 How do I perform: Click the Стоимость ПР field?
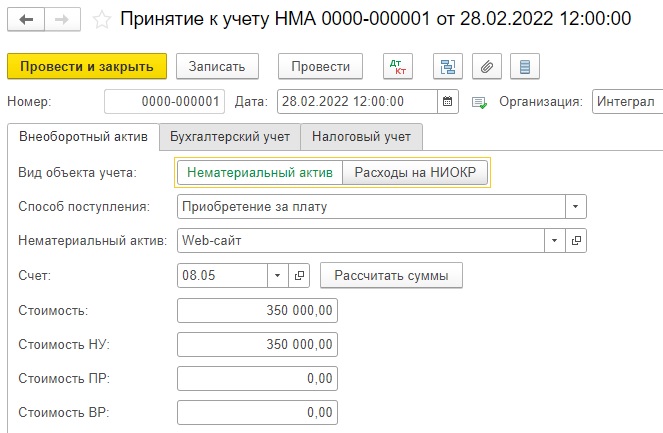point(258,378)
